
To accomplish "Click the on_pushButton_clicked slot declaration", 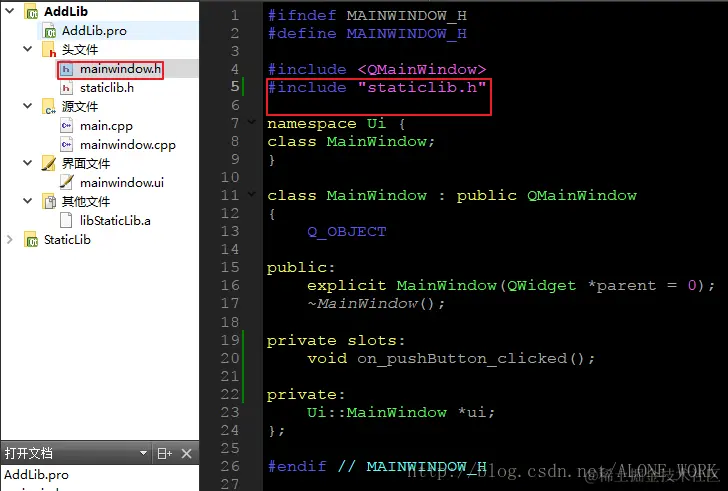I will coord(450,358).
